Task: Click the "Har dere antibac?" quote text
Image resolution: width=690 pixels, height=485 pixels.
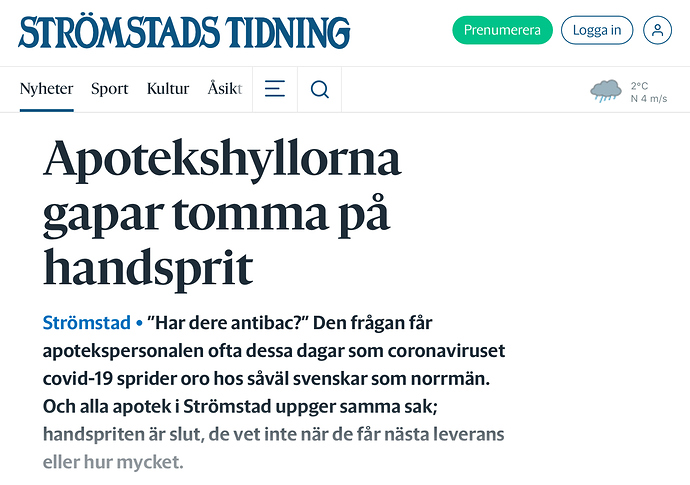Action: pyautogui.click(x=227, y=323)
